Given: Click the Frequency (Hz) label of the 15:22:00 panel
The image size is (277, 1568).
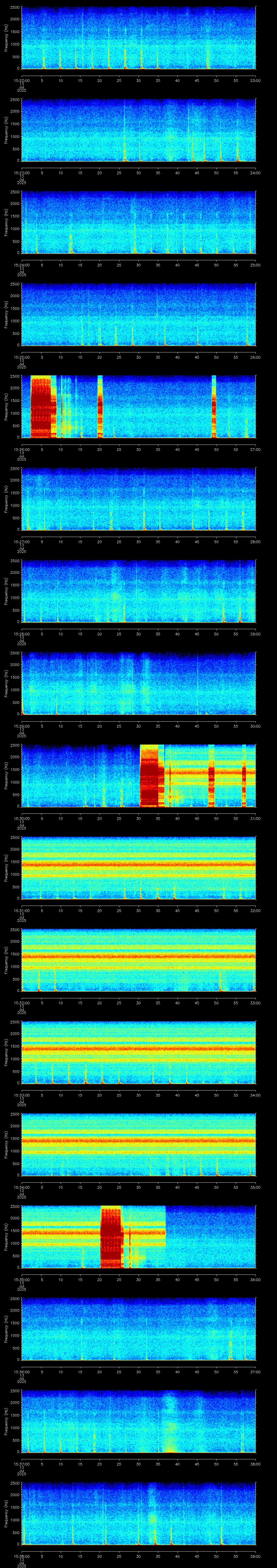Looking at the screenshot, I should tap(6, 38).
